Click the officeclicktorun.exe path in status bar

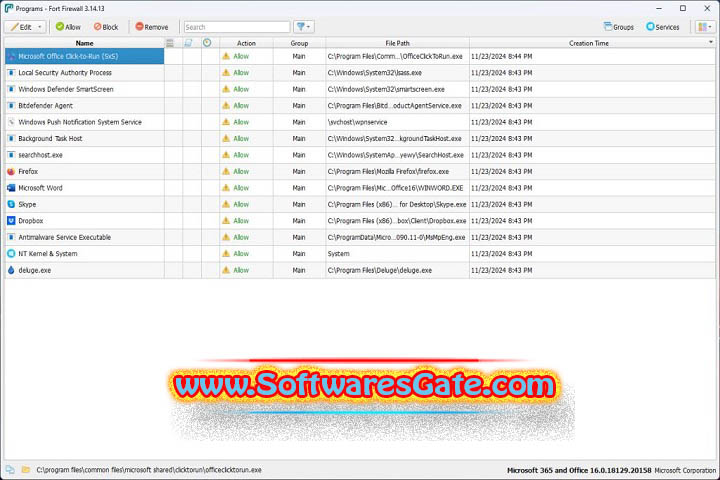149,470
